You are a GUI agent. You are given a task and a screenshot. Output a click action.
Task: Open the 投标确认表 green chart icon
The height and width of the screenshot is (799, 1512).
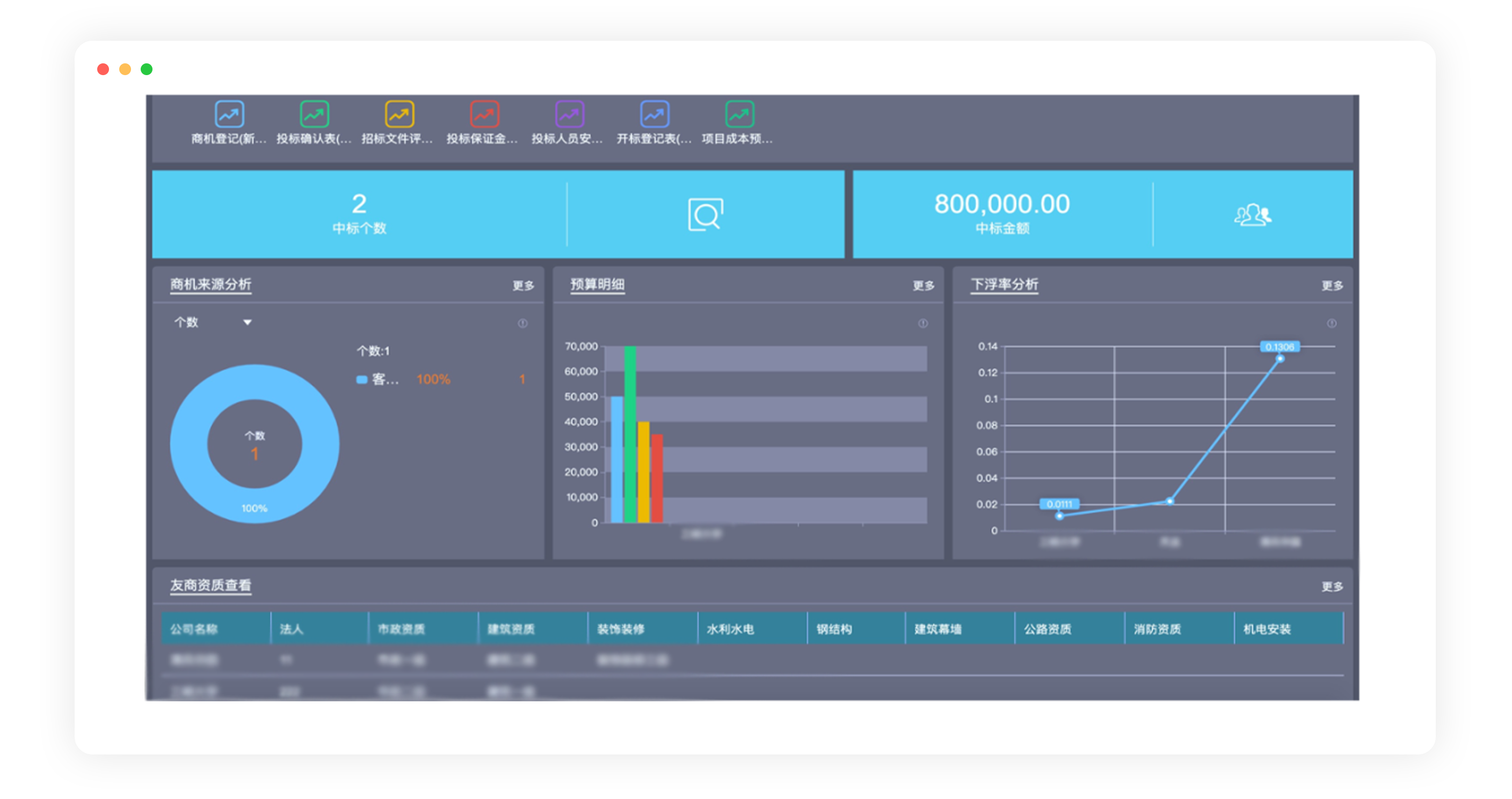(314, 114)
